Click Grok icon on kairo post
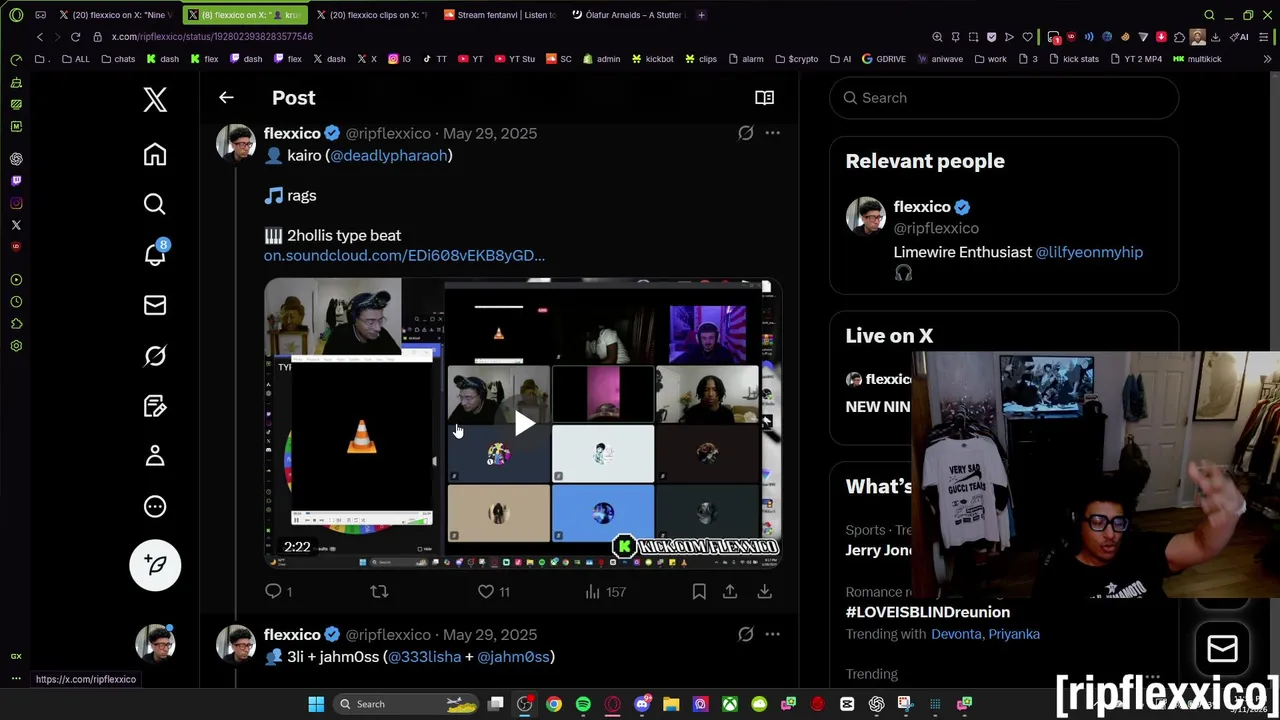1280x720 pixels. coord(746,133)
